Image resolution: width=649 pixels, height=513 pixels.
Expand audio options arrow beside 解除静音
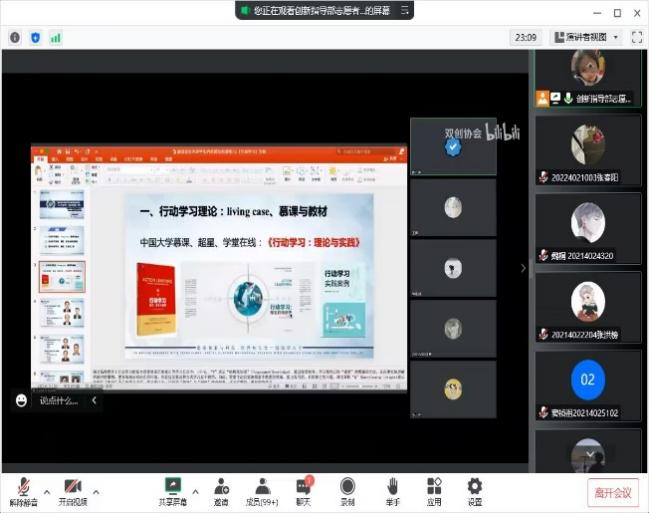point(47,491)
